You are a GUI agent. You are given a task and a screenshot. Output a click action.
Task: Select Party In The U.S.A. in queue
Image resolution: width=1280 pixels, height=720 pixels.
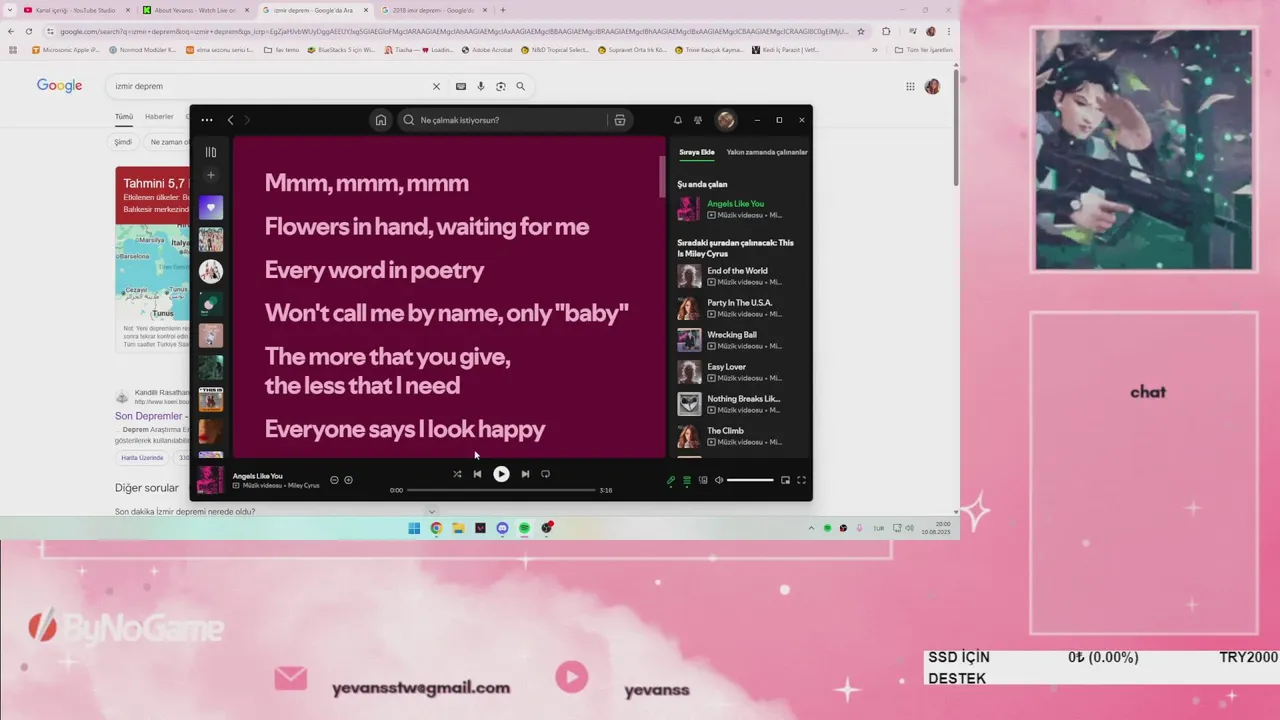[738, 308]
